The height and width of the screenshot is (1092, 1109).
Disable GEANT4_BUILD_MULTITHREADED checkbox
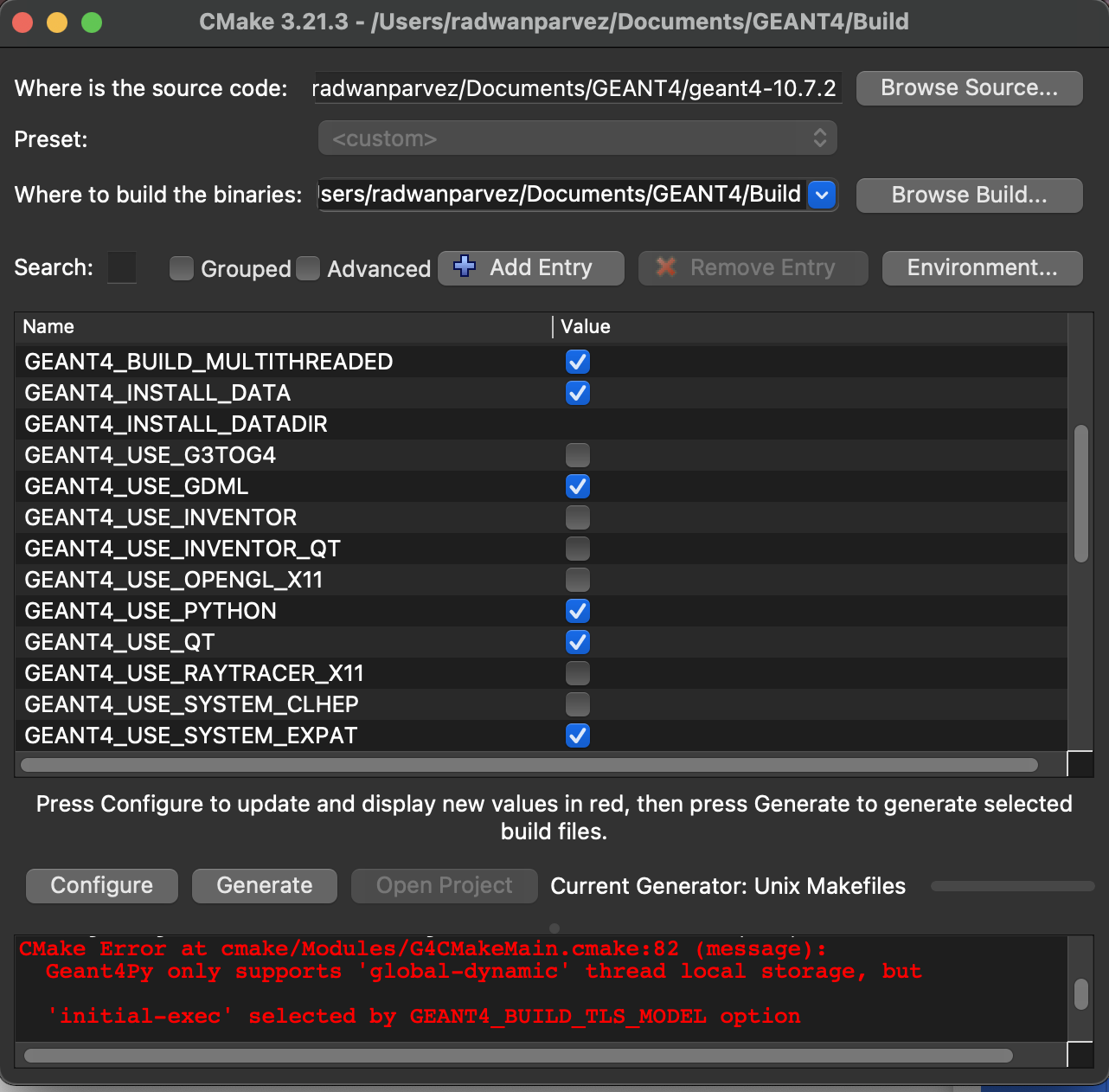[577, 362]
